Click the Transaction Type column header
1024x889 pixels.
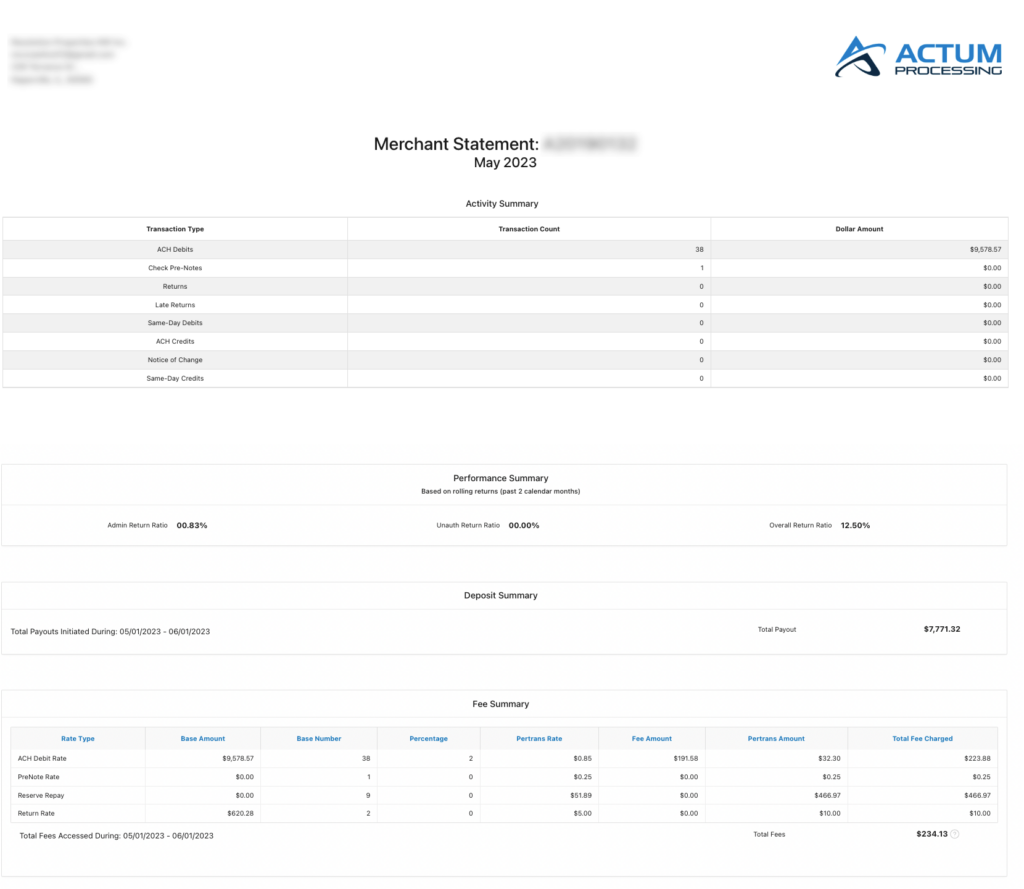coord(175,229)
